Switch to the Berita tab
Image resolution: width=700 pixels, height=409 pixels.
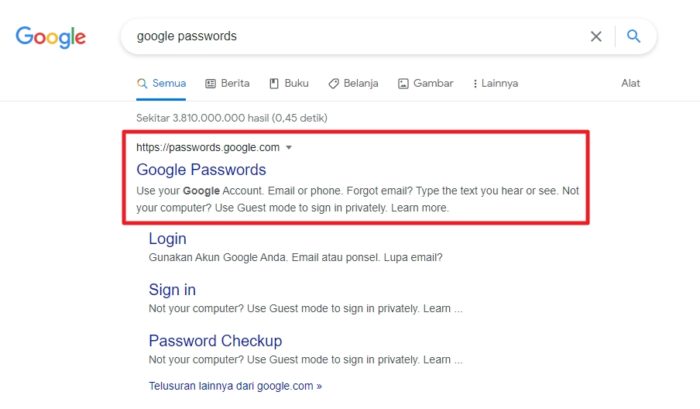coord(227,83)
